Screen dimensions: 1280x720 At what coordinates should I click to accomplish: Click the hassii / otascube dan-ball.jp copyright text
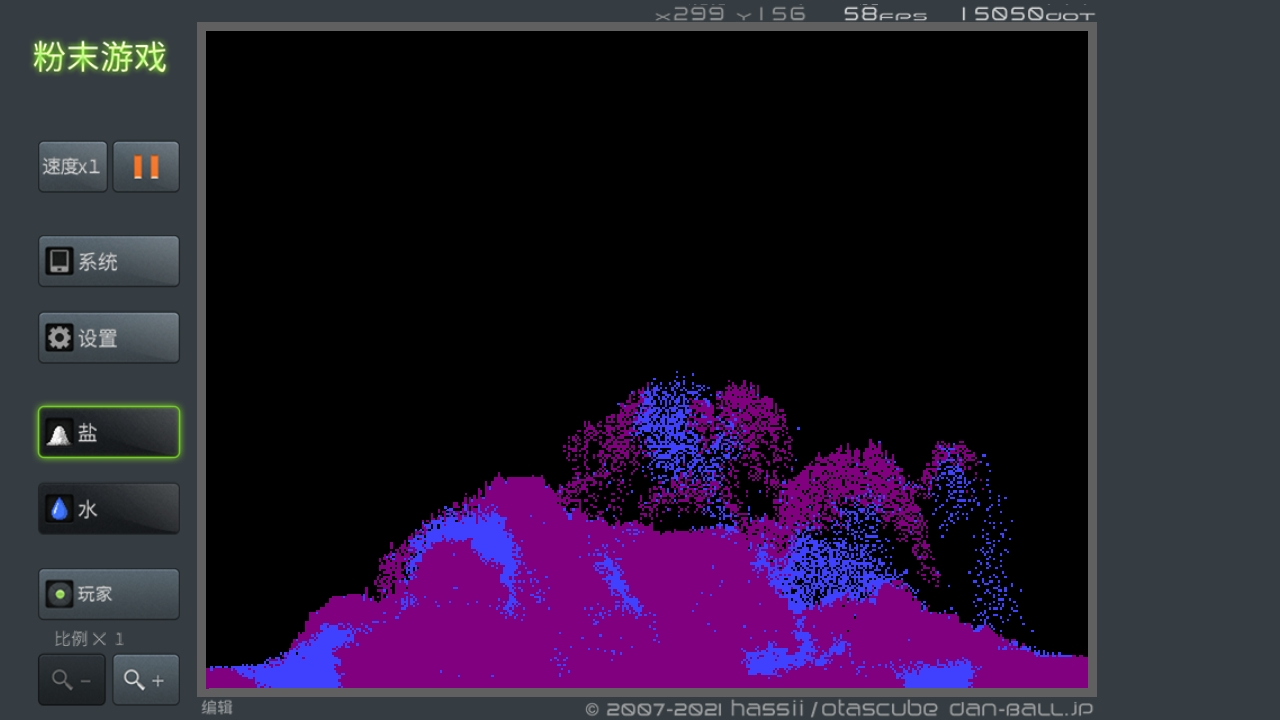[839, 709]
